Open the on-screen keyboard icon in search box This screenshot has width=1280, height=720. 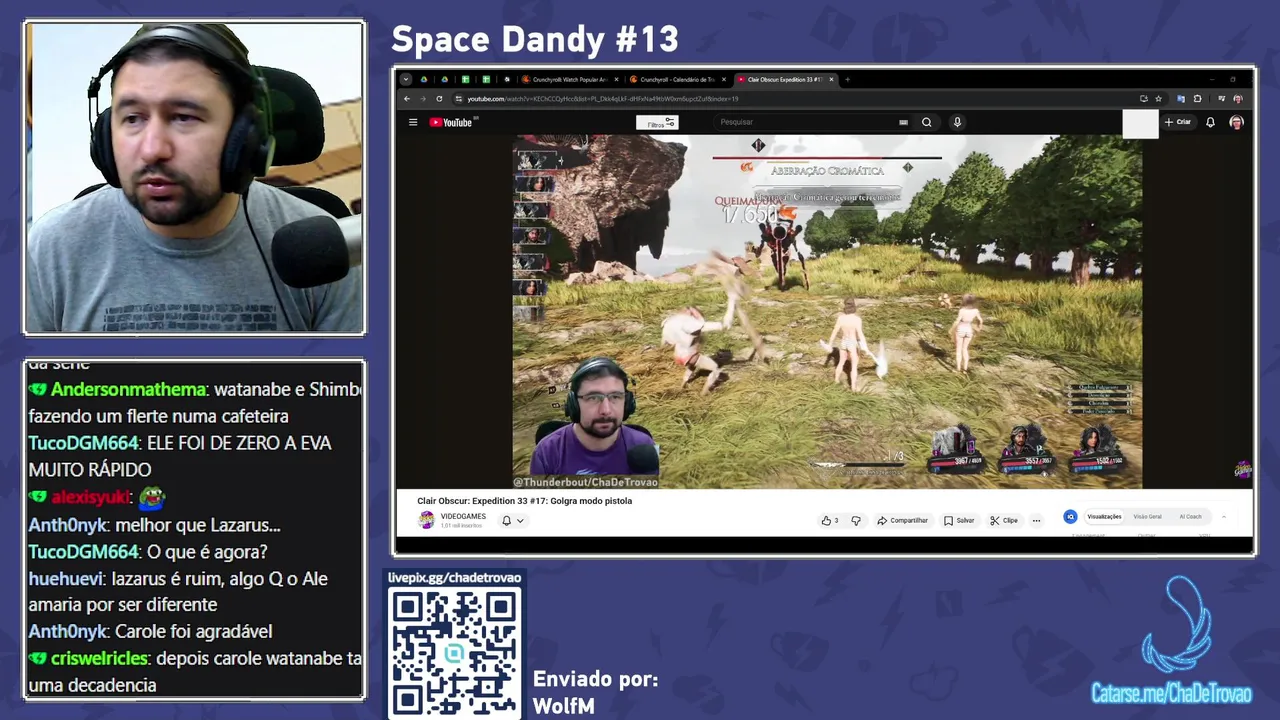903,122
